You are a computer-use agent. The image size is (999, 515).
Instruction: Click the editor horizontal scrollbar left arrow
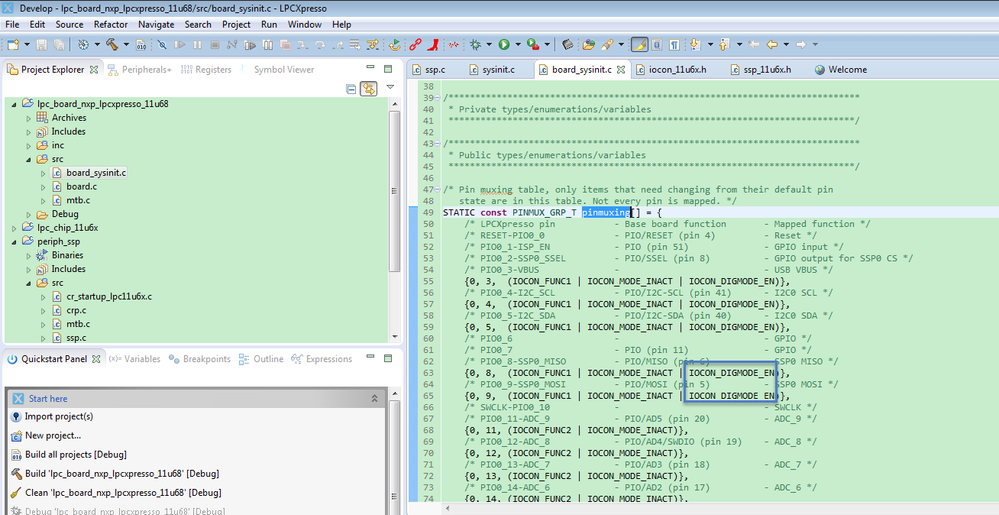(449, 509)
